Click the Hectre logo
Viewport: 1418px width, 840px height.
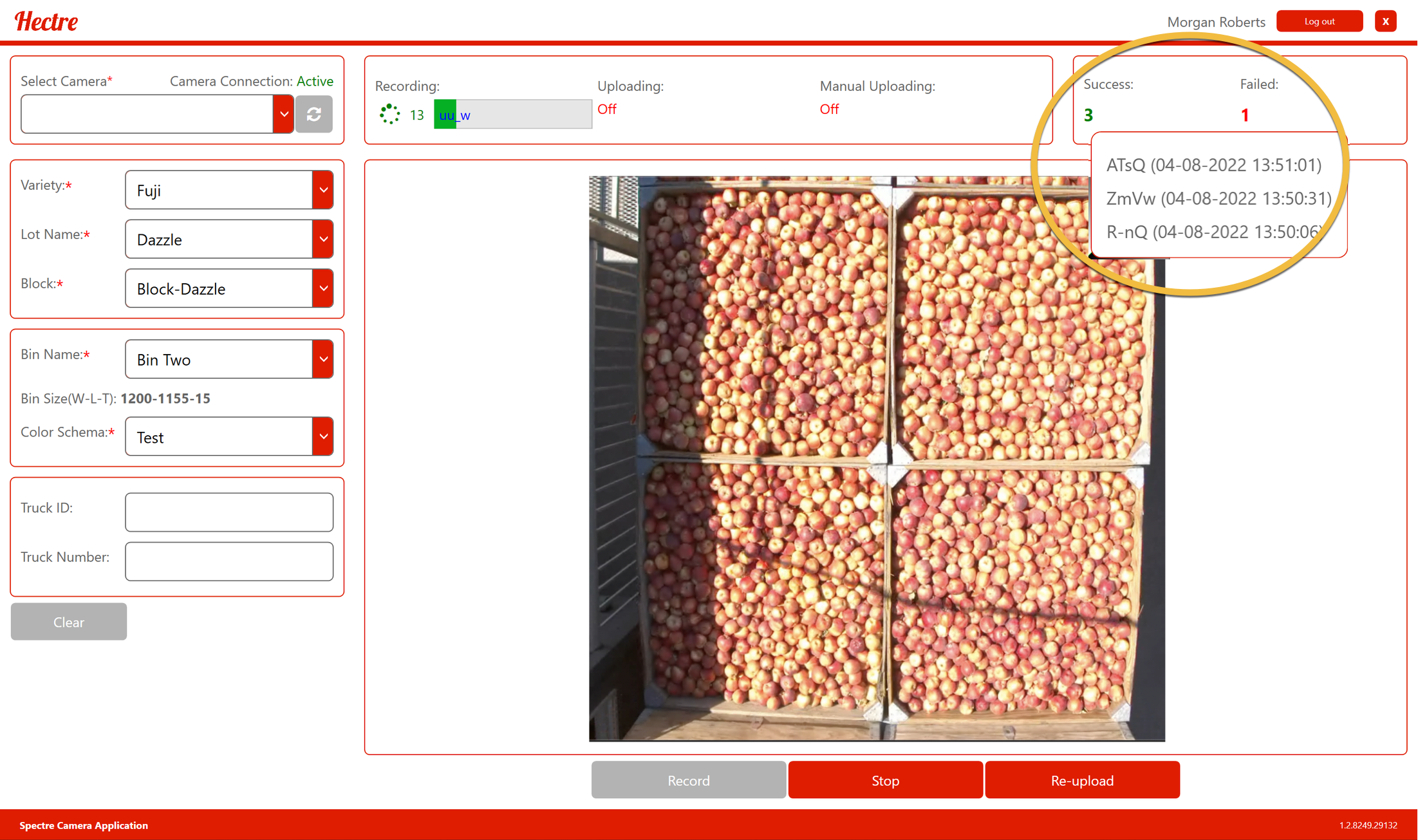coord(46,22)
